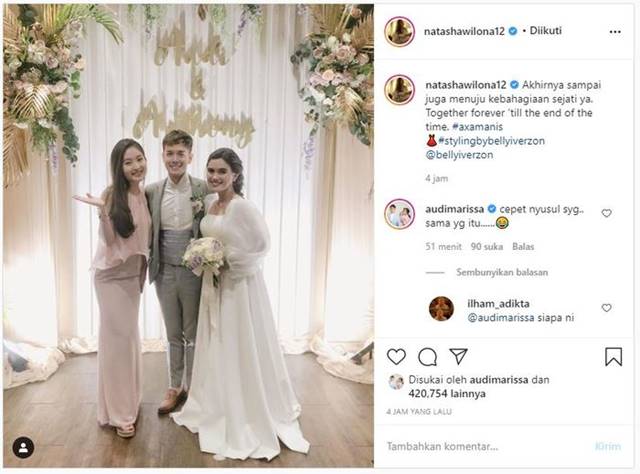Image resolution: width=640 pixels, height=474 pixels.
Task: Share post via paper plane icon
Action: [458, 356]
